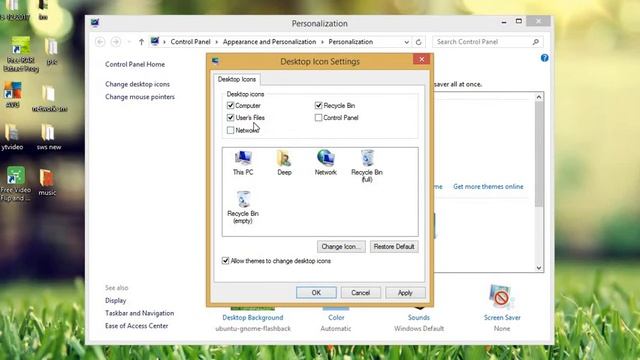The image size is (640, 360).
Task: Refresh the Personalization address bar
Action: [418, 42]
